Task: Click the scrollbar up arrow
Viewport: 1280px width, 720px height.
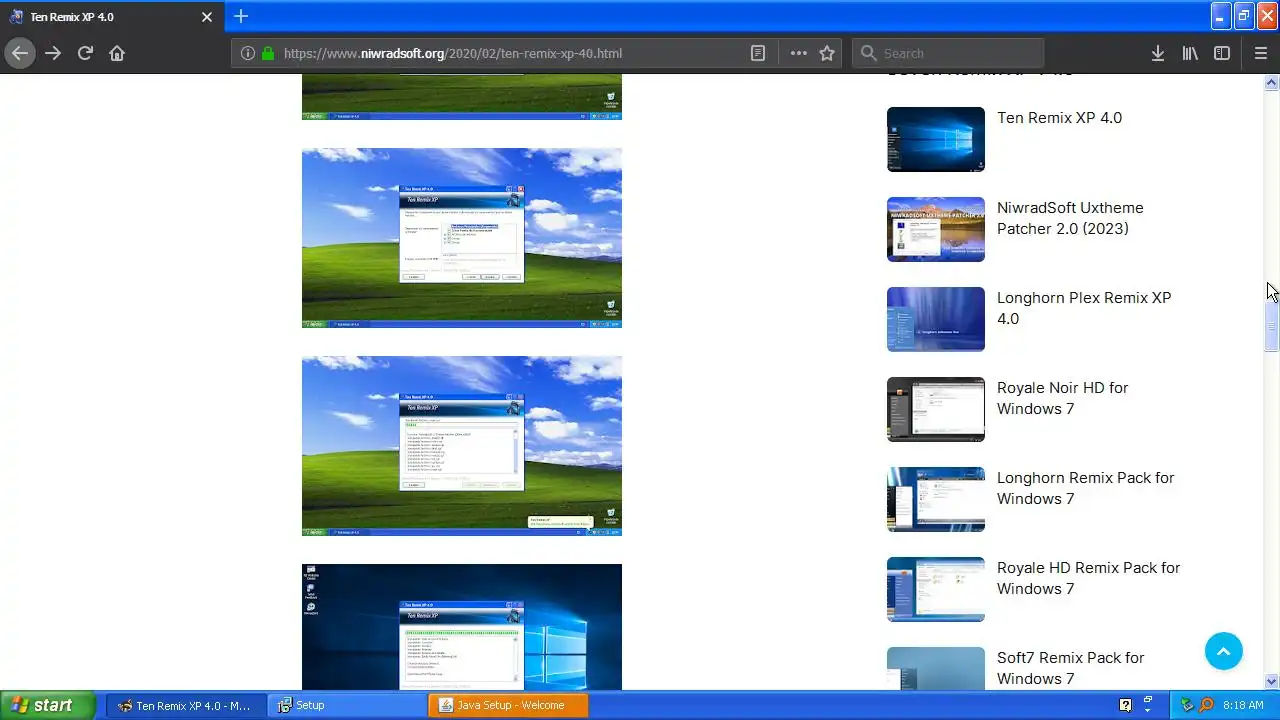Action: point(1271,82)
